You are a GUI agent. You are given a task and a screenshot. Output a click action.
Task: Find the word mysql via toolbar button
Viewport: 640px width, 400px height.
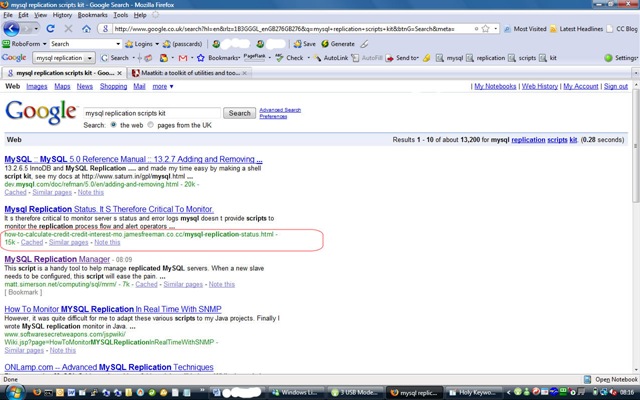click(449, 58)
